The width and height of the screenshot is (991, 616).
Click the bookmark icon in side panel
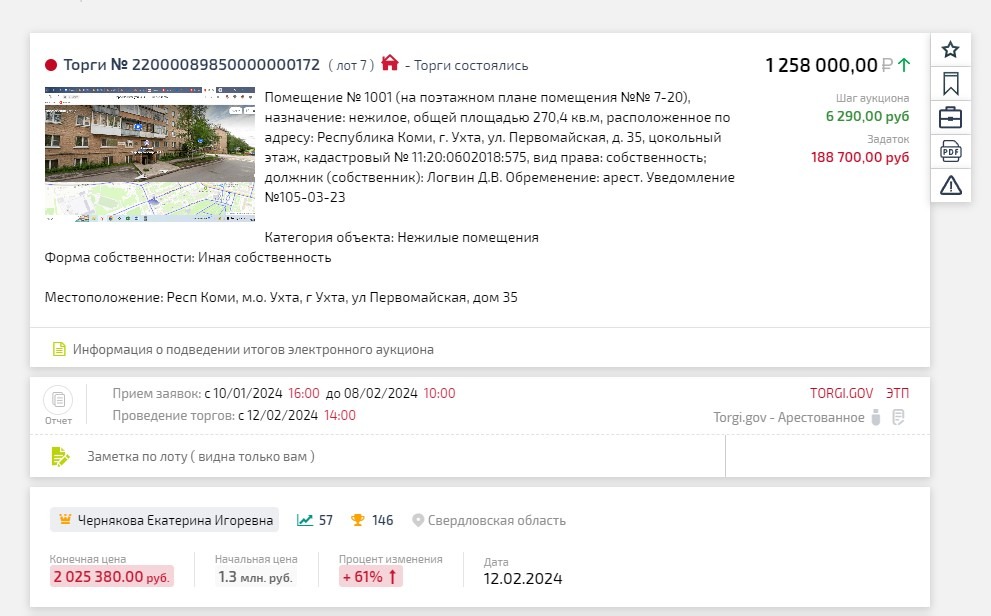tap(951, 83)
